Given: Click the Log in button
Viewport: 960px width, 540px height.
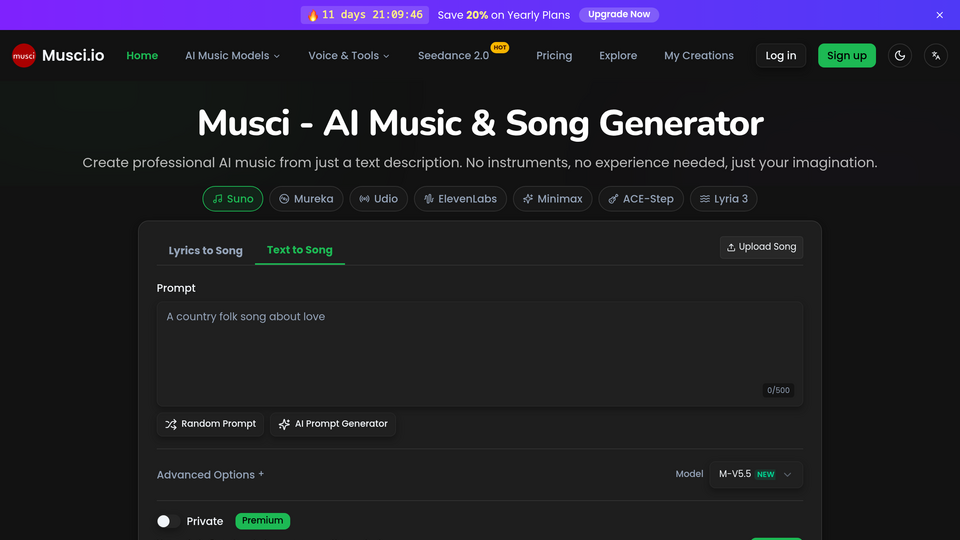Looking at the screenshot, I should point(781,56).
